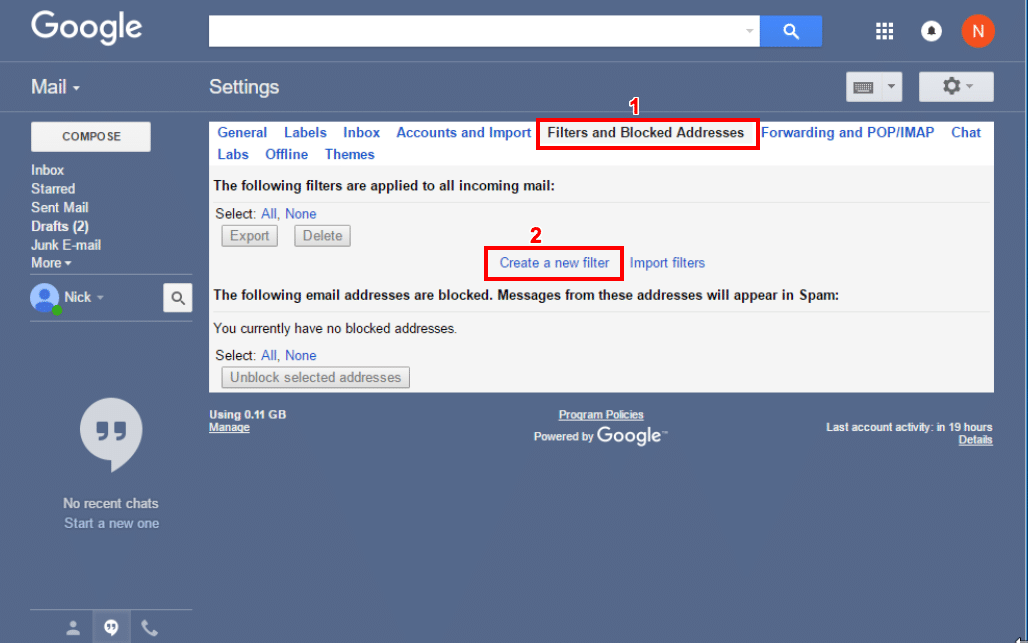1028x643 pixels.
Task: Open the Program Policies link
Action: coord(600,414)
